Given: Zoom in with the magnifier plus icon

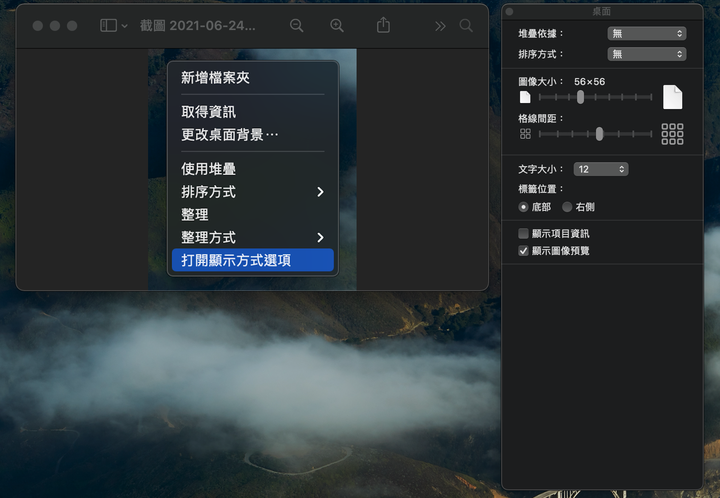Looking at the screenshot, I should tap(337, 26).
